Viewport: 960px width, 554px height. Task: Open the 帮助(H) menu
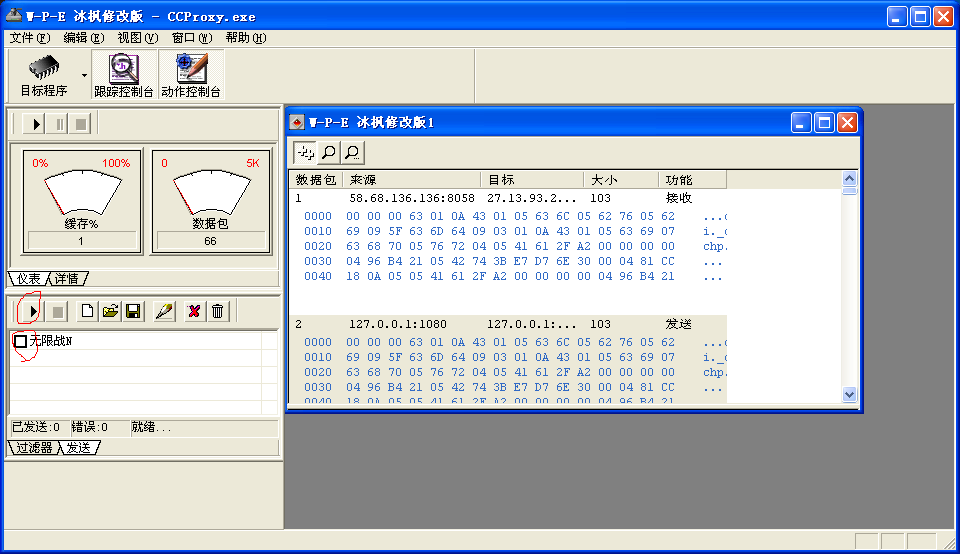click(246, 38)
